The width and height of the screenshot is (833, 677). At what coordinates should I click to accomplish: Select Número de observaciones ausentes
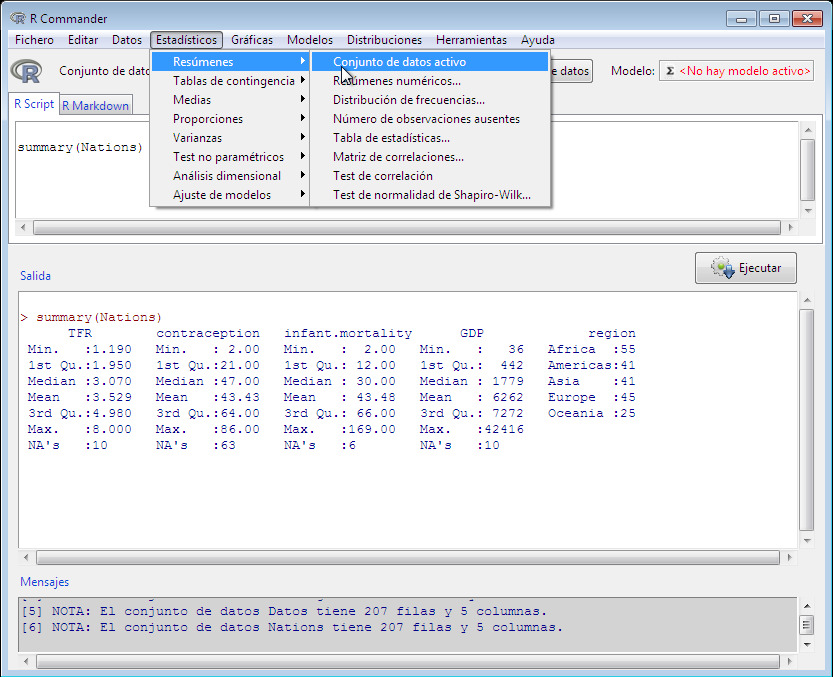pyautogui.click(x=430, y=119)
